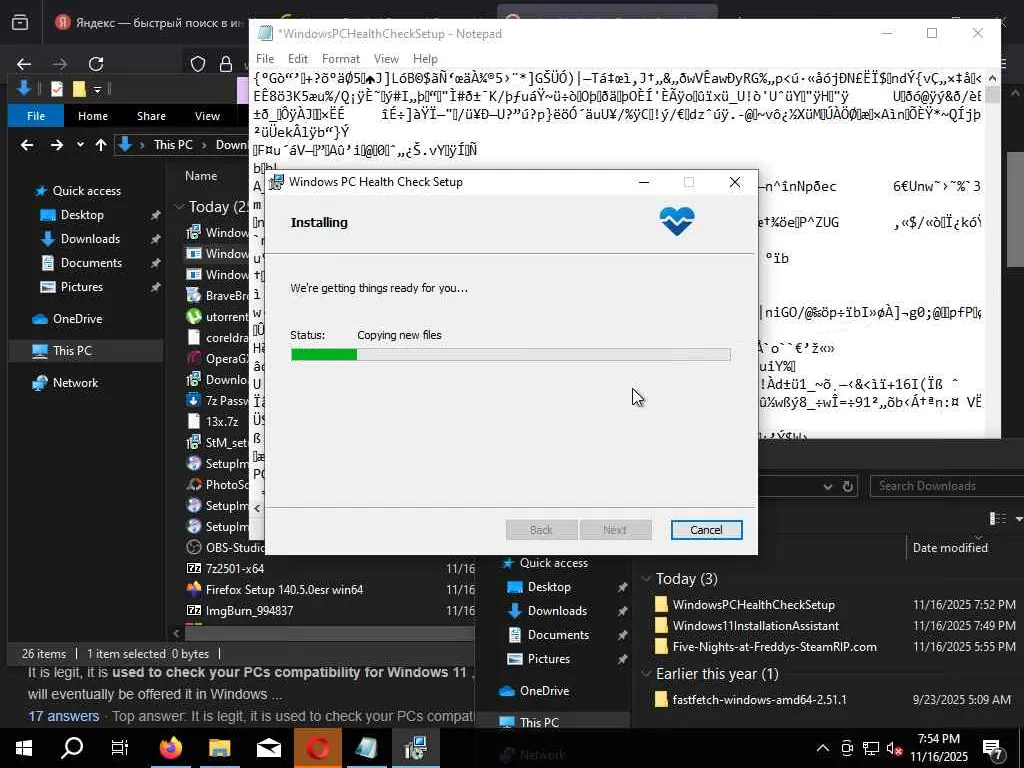The width and height of the screenshot is (1024, 768).
Task: Open Desktop in left navigation pane
Action: click(x=82, y=215)
